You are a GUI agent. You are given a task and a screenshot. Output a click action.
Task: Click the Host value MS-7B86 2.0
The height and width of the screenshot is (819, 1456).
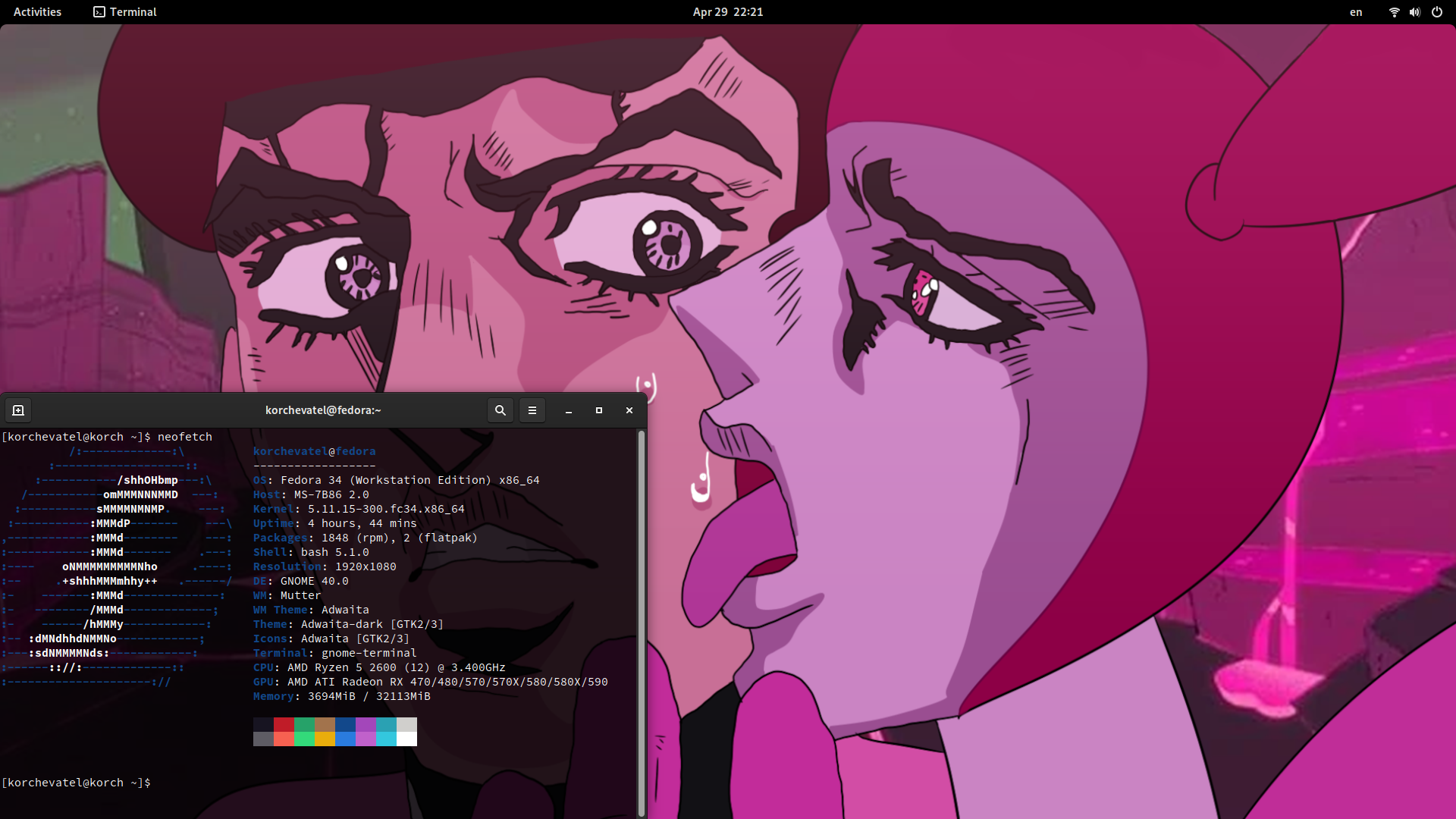(331, 494)
